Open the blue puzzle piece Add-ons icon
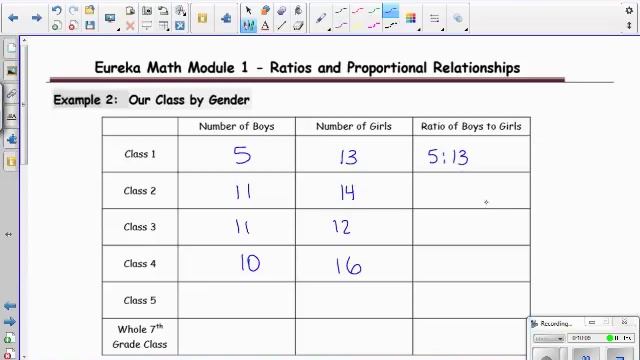The image size is (640, 360). (226, 18)
